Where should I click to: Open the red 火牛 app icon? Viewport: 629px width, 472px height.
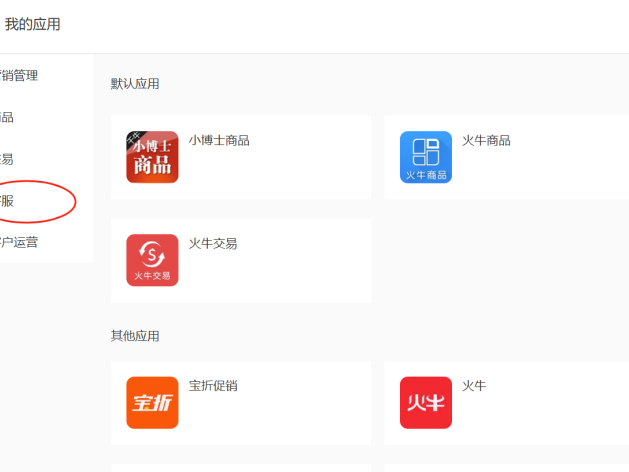click(426, 403)
